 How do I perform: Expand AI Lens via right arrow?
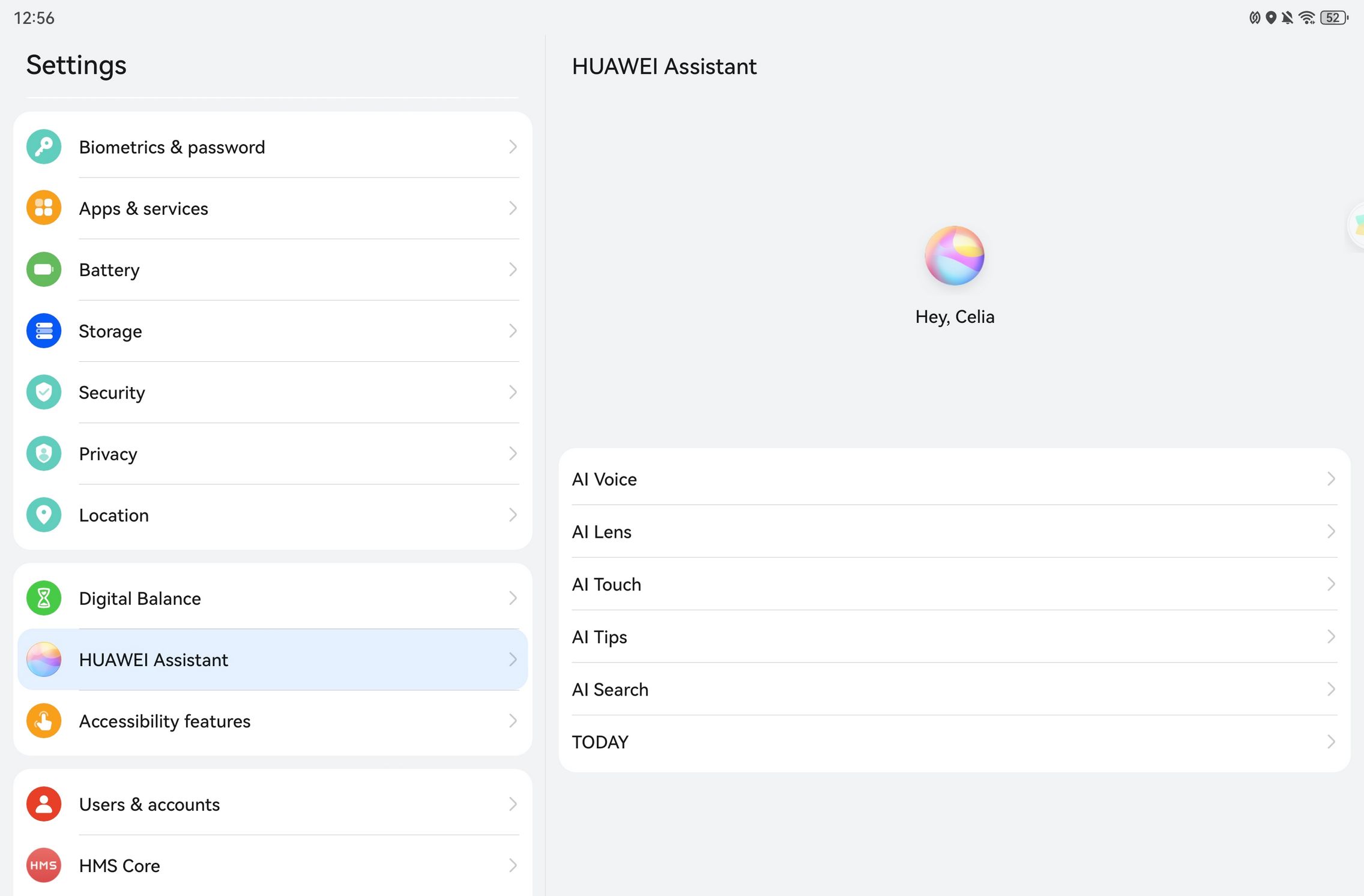point(1330,532)
